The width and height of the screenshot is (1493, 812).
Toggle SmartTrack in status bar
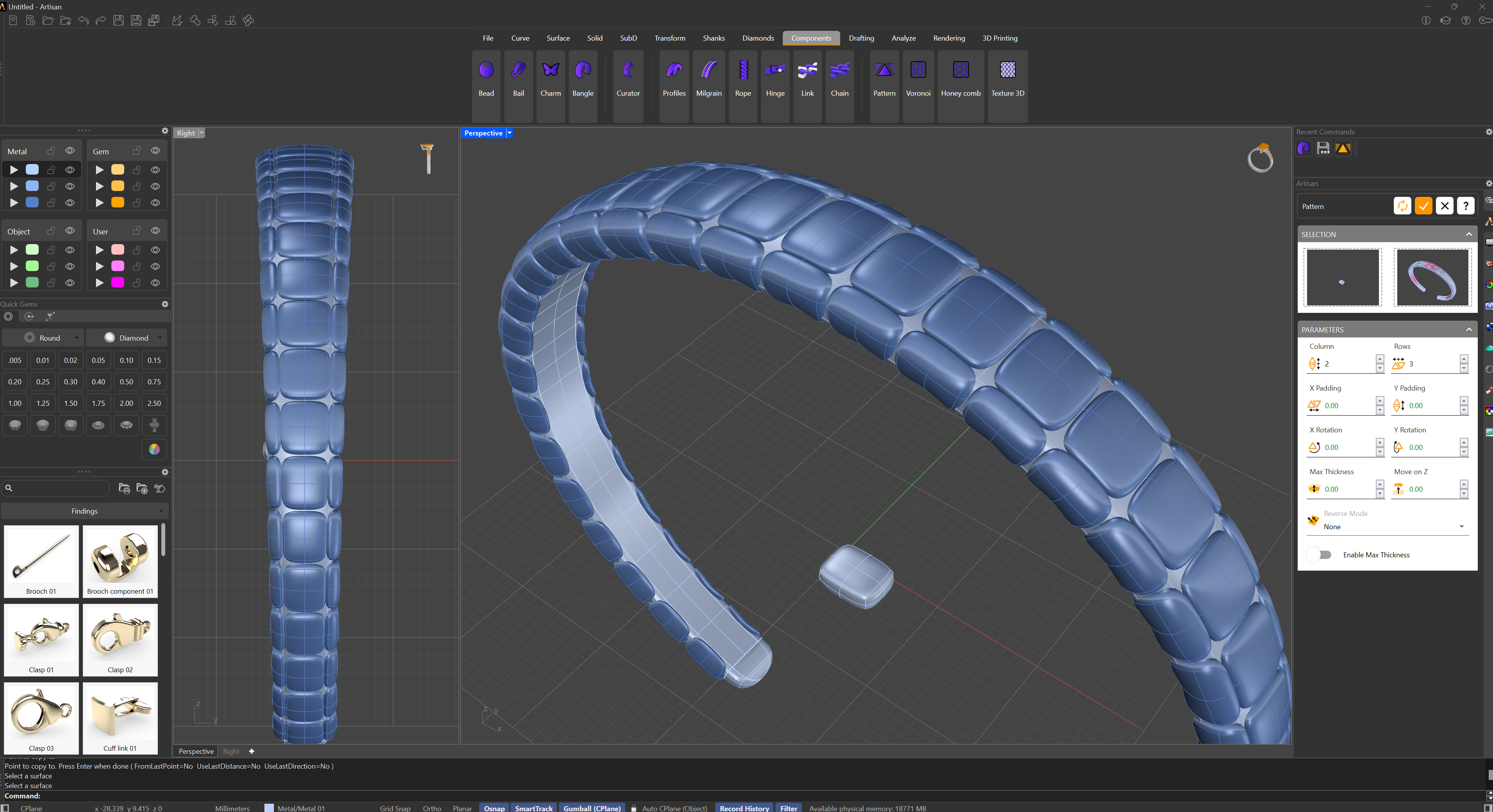(x=534, y=808)
